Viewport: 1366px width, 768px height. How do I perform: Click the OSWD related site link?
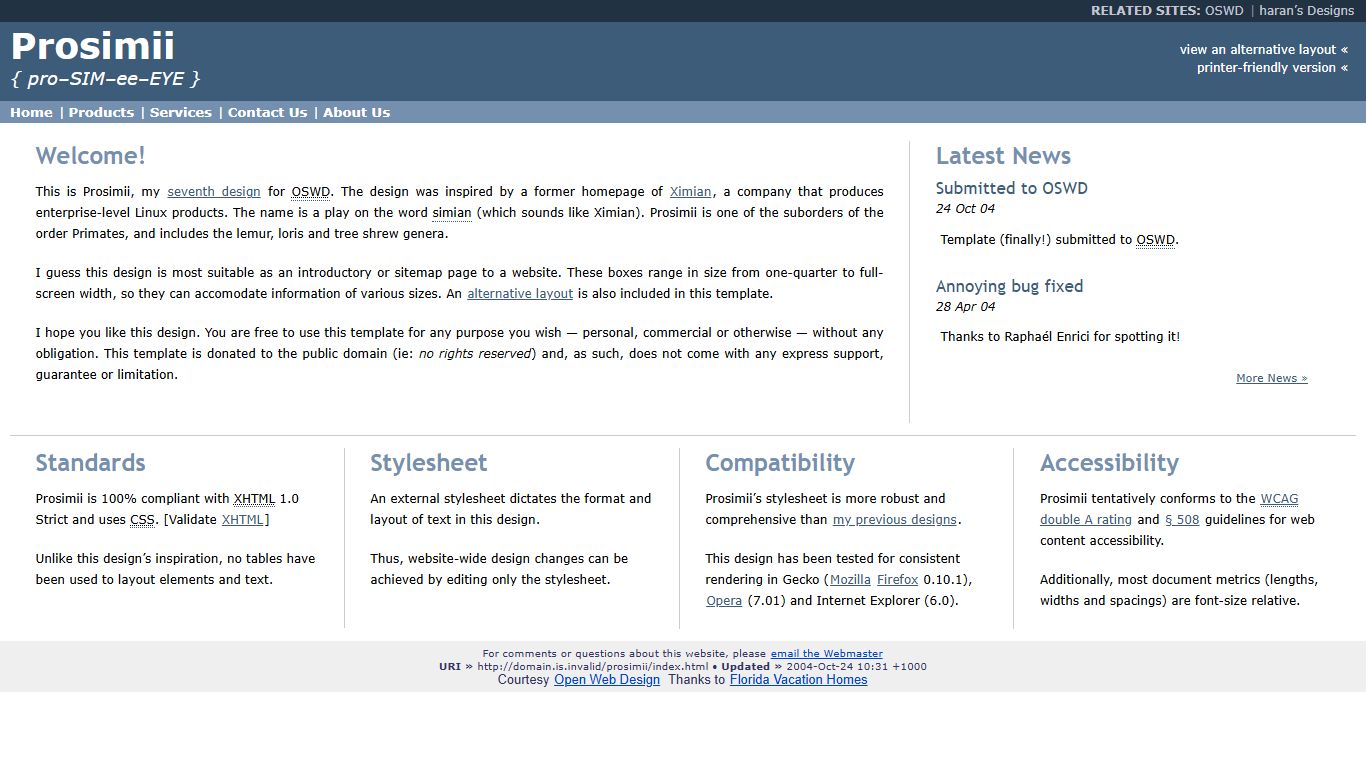[1224, 11]
